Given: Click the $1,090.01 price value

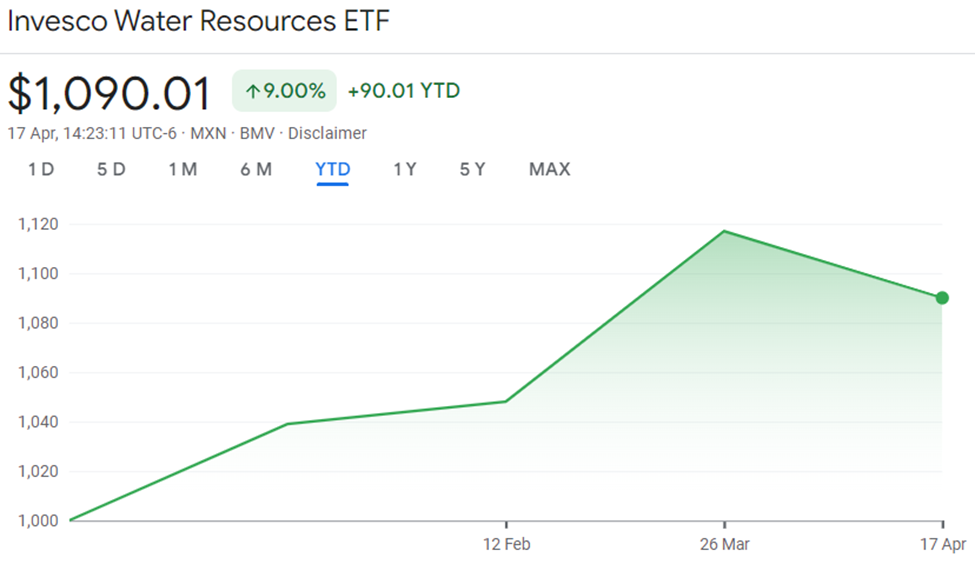Looking at the screenshot, I should [109, 94].
